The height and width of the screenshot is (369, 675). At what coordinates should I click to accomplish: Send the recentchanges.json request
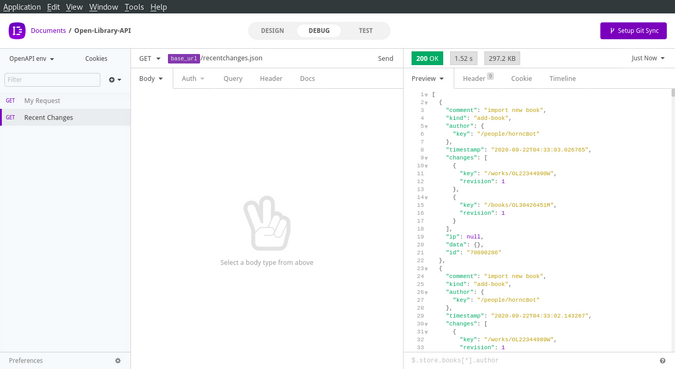[x=385, y=59]
